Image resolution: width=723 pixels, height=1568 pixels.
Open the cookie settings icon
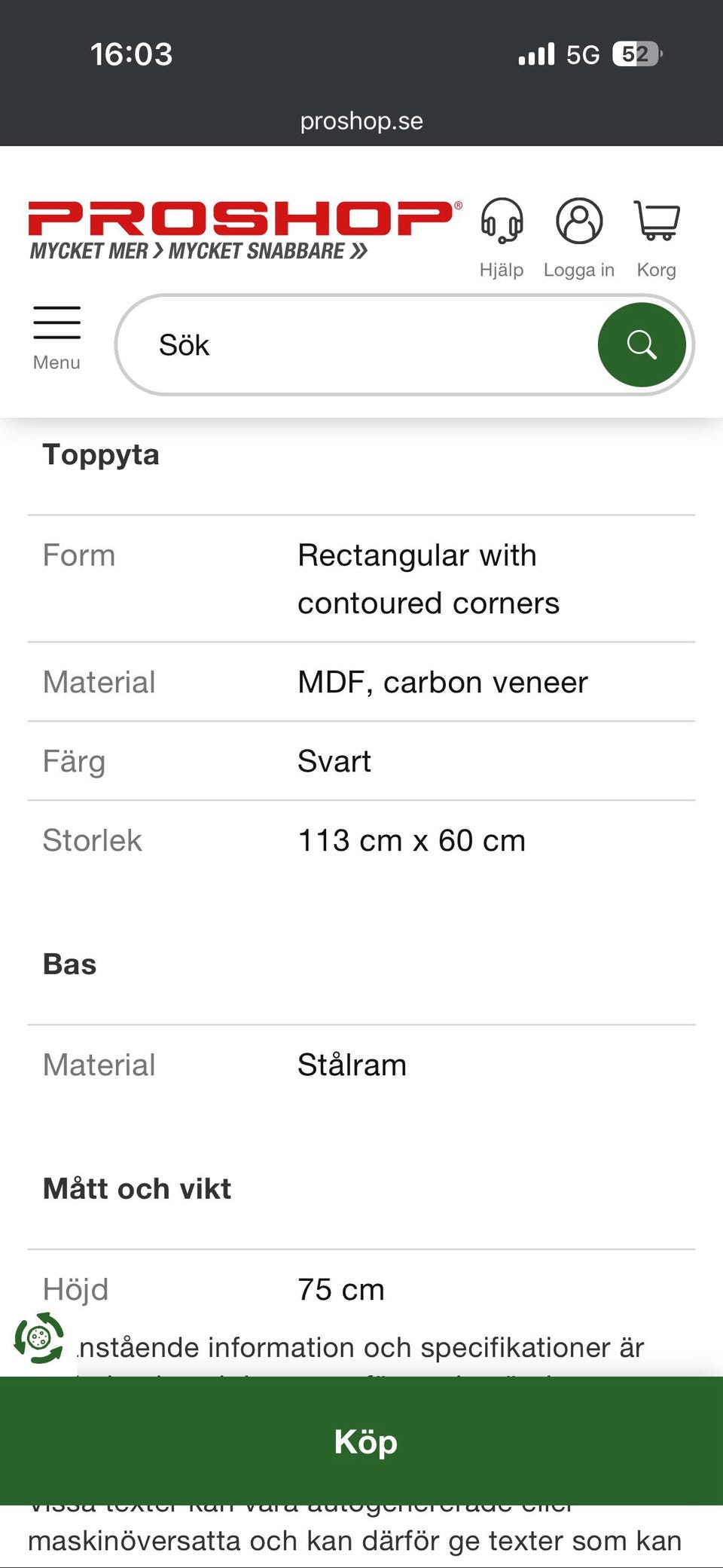point(39,1338)
